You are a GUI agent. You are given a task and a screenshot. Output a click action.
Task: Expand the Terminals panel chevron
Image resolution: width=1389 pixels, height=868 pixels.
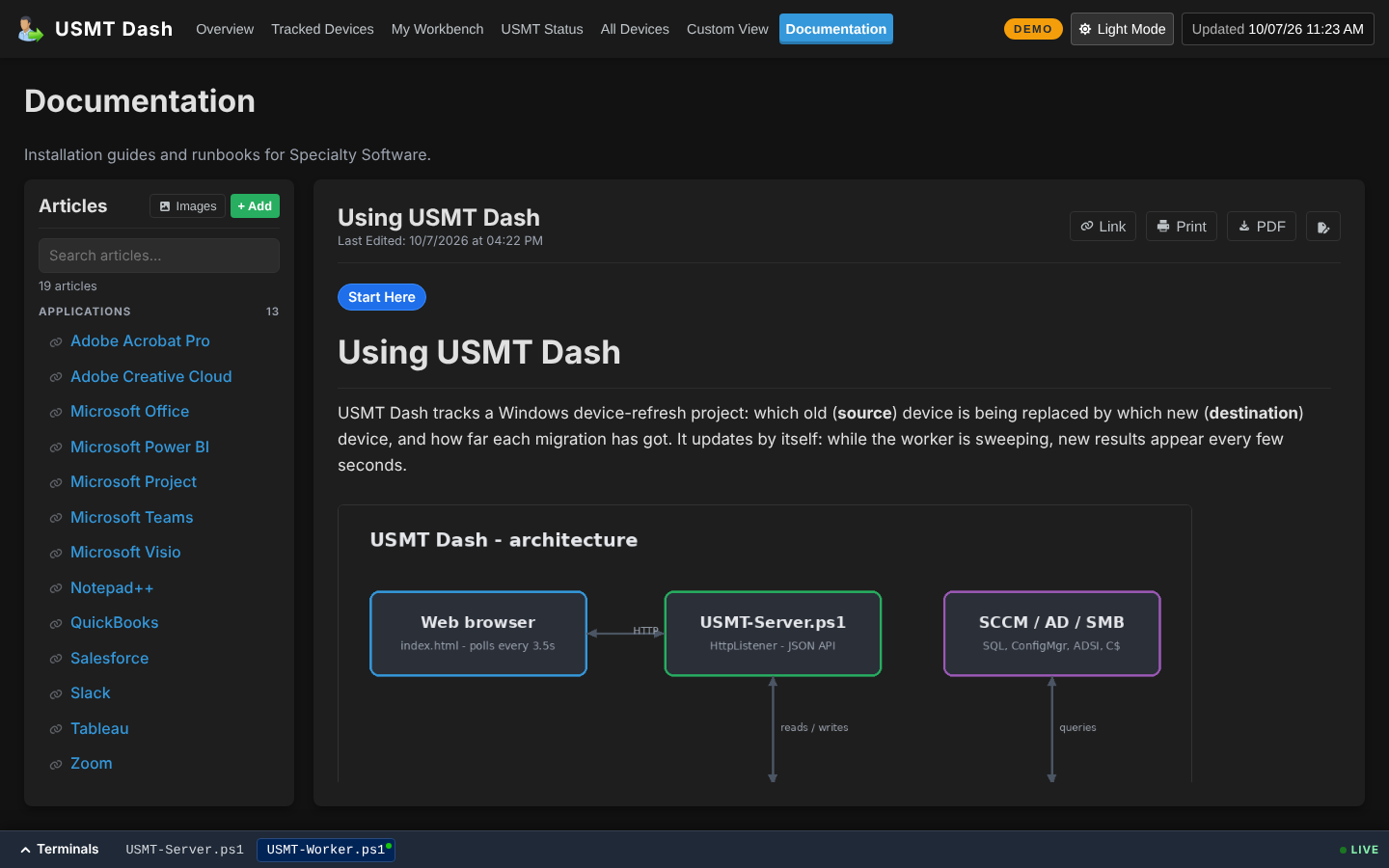25,850
